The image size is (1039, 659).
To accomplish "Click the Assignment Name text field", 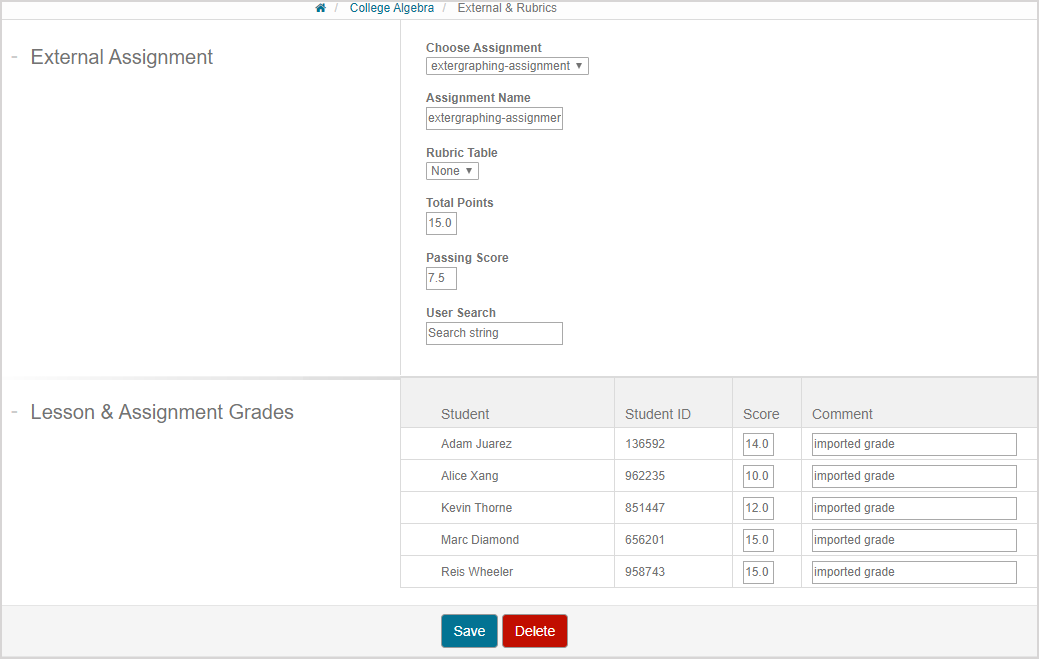I will point(494,118).
